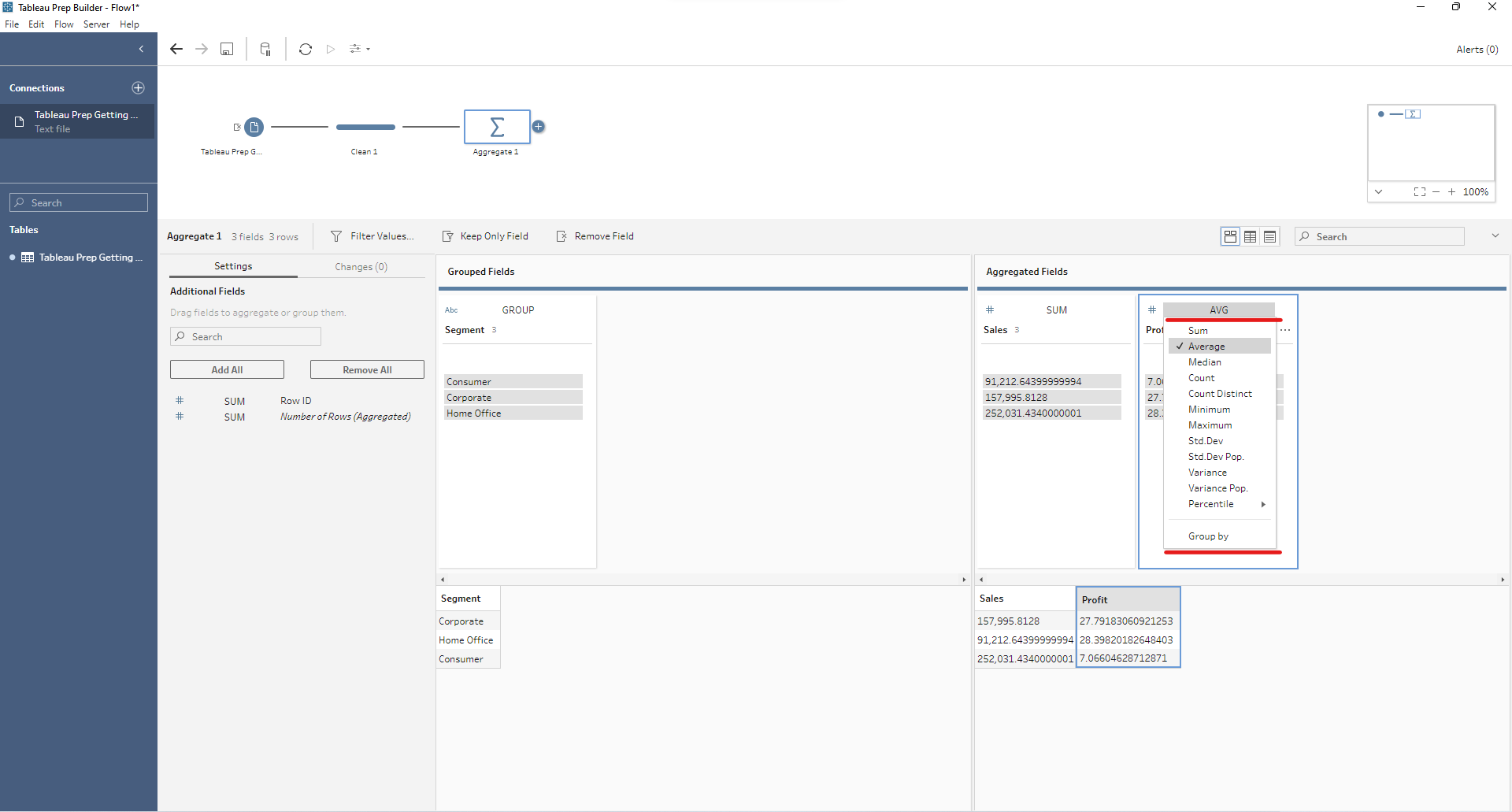
Task: Zoom in on the flow pane
Action: [1451, 191]
